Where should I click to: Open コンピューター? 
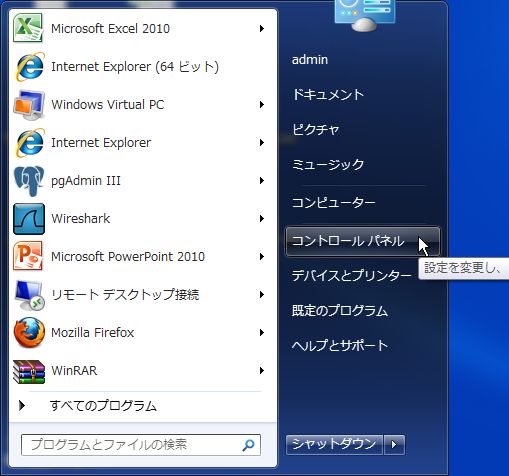[334, 202]
